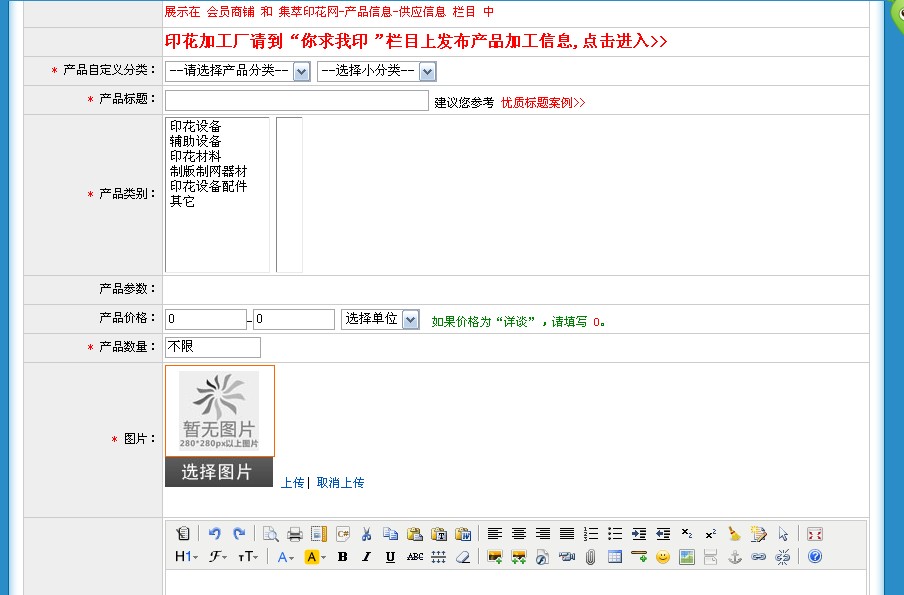Screen dimensions: 904x595
Task: Open yellow text background color picker
Action: coord(315,557)
